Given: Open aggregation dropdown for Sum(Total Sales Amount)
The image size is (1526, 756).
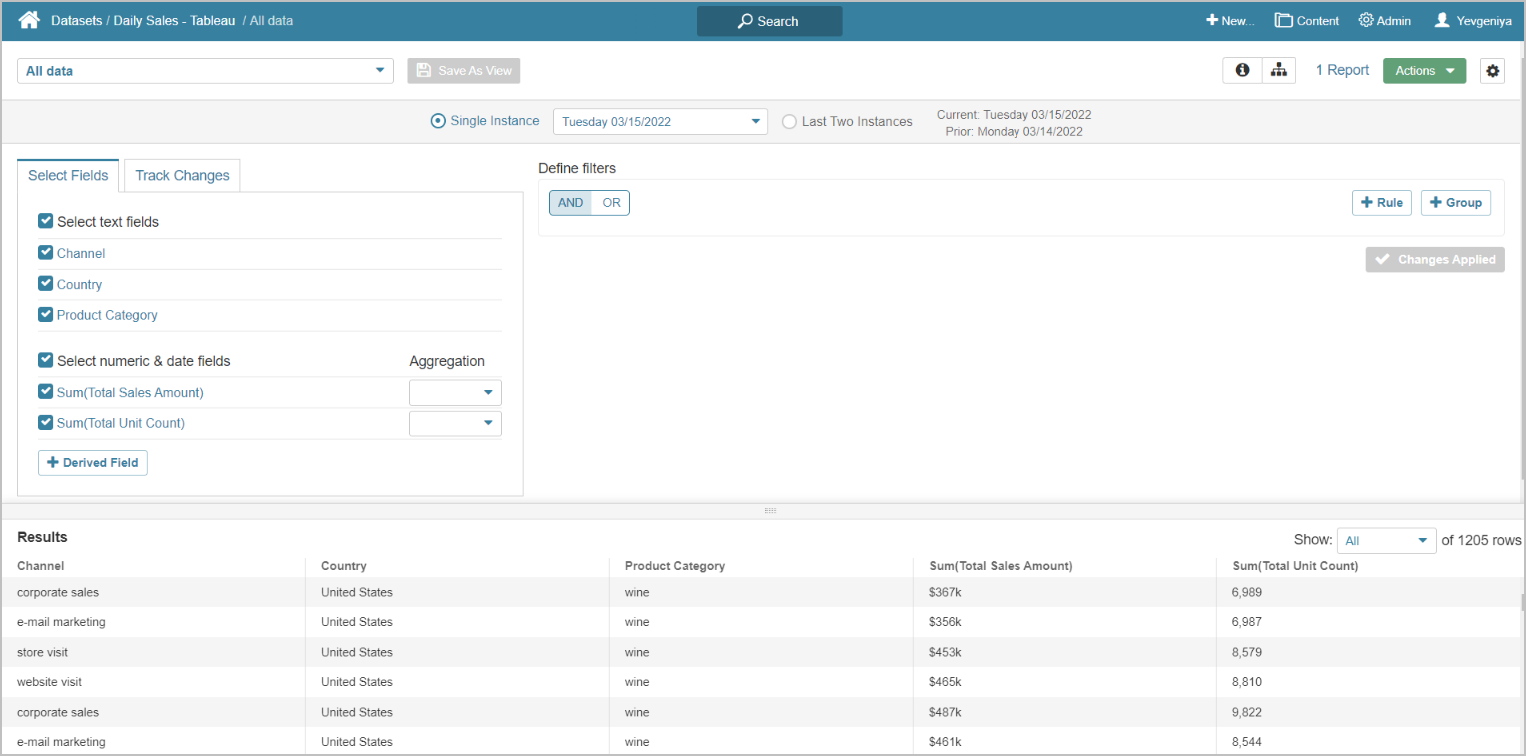Looking at the screenshot, I should [455, 393].
